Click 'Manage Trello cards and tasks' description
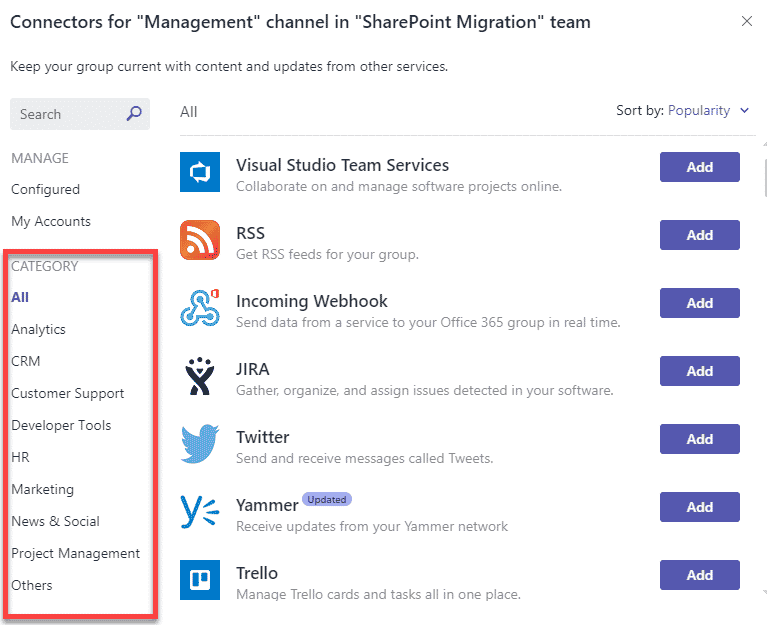 [378, 594]
